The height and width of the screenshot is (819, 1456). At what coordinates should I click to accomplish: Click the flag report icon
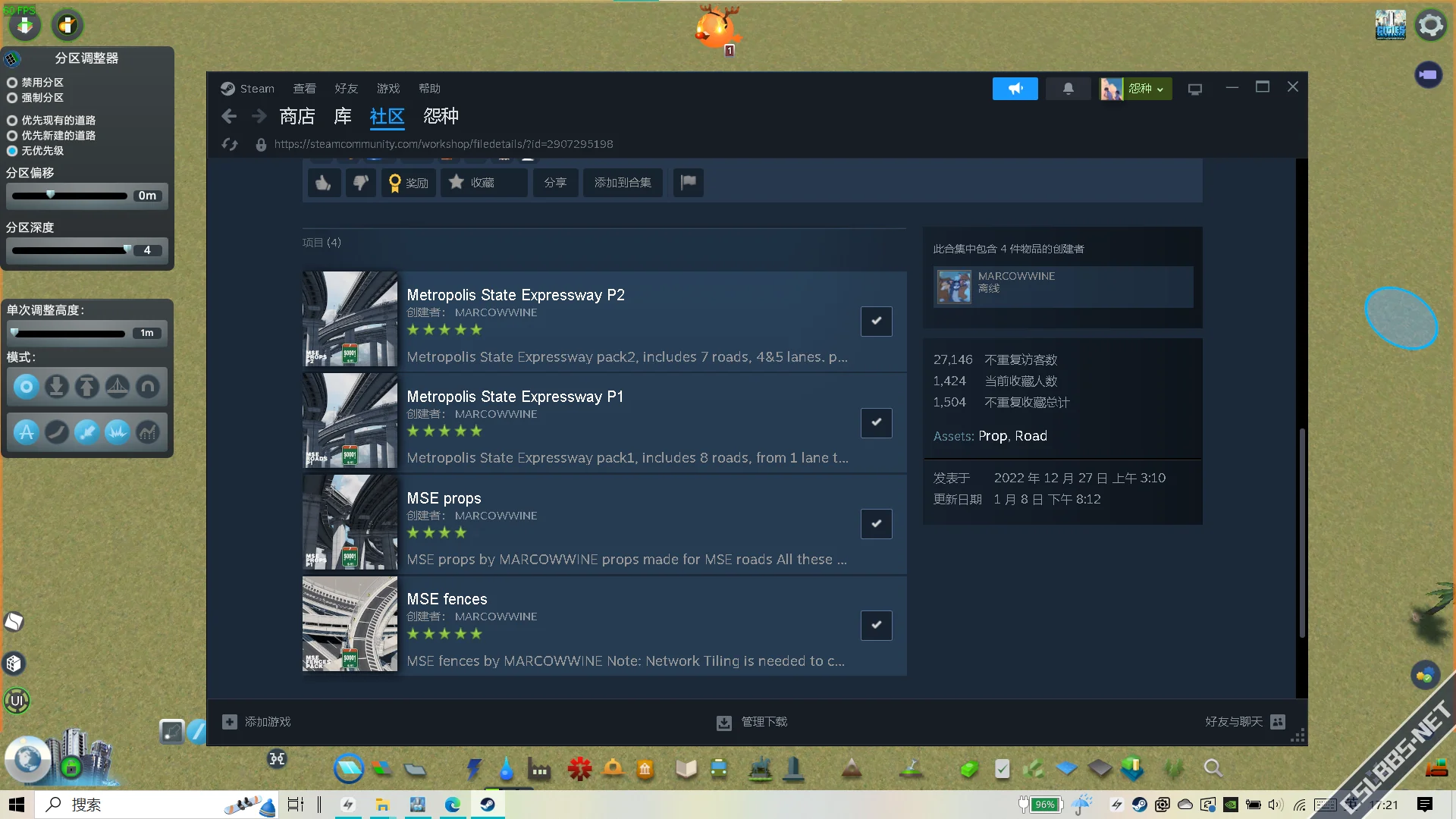coord(689,183)
